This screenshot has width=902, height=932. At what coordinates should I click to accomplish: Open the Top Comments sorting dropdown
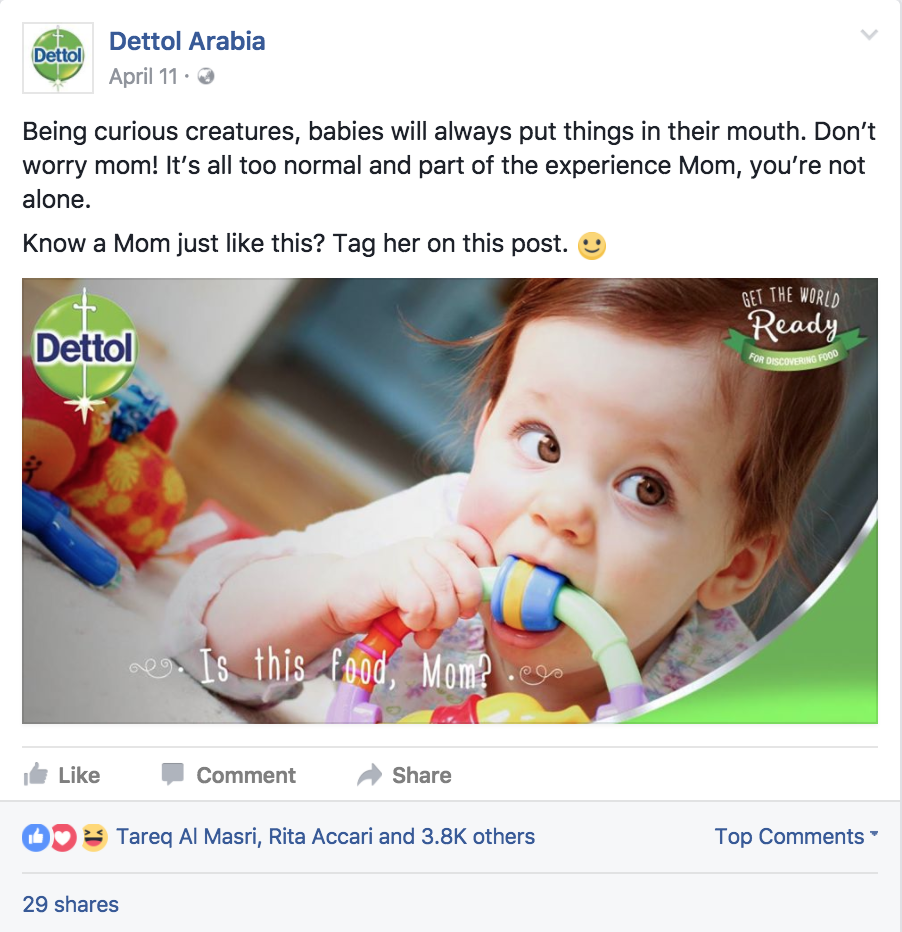click(x=796, y=836)
